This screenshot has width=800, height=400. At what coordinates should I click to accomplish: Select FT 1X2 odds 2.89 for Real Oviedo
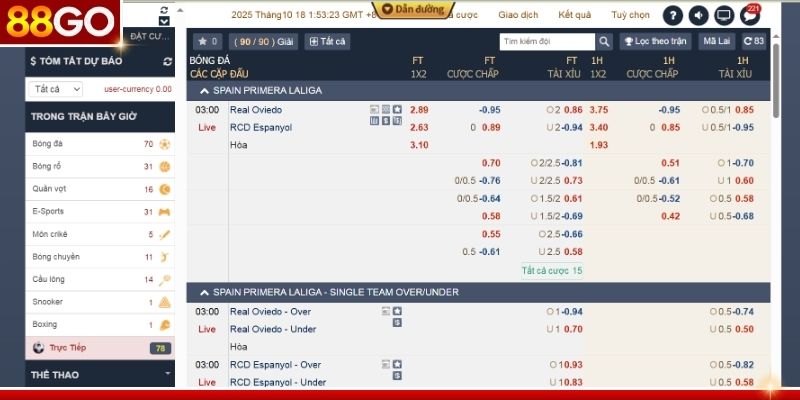coord(419,110)
